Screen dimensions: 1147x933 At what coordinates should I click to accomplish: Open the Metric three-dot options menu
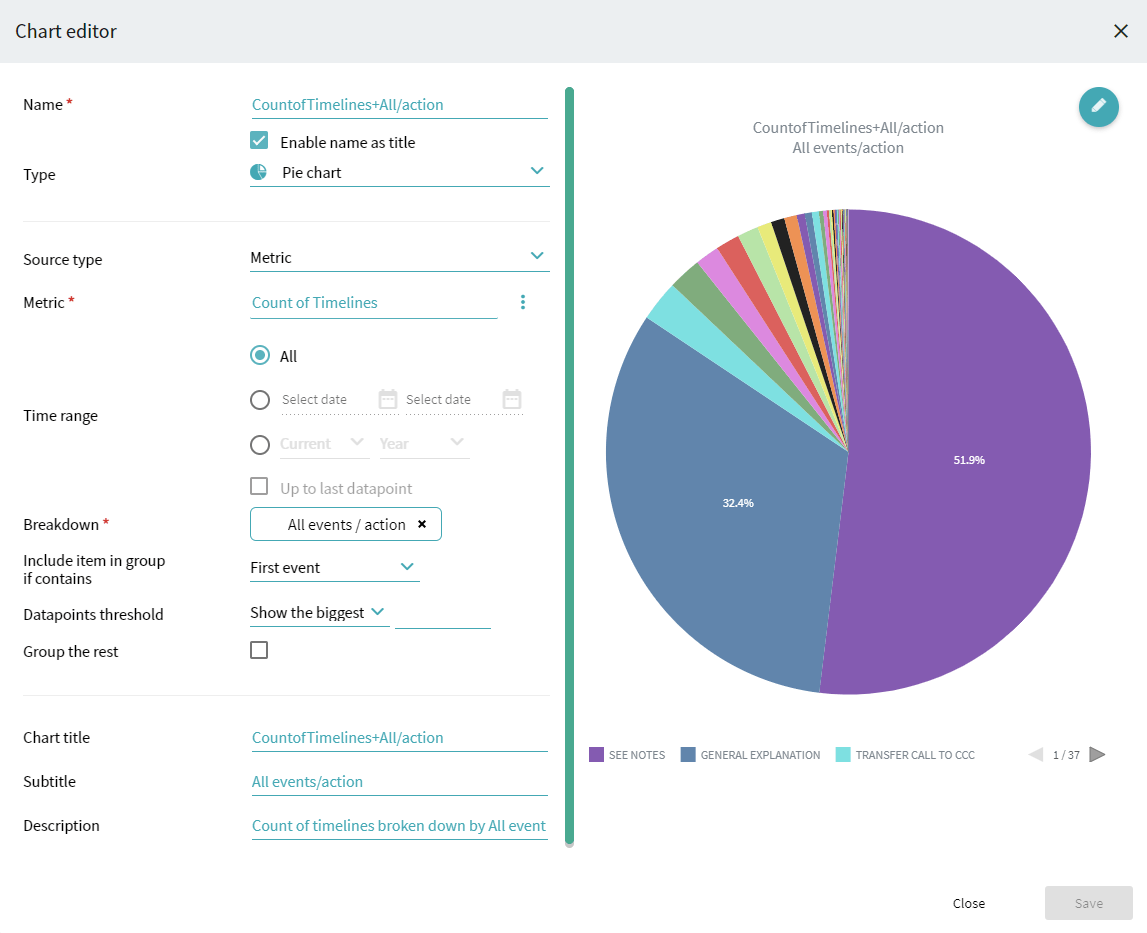(522, 302)
